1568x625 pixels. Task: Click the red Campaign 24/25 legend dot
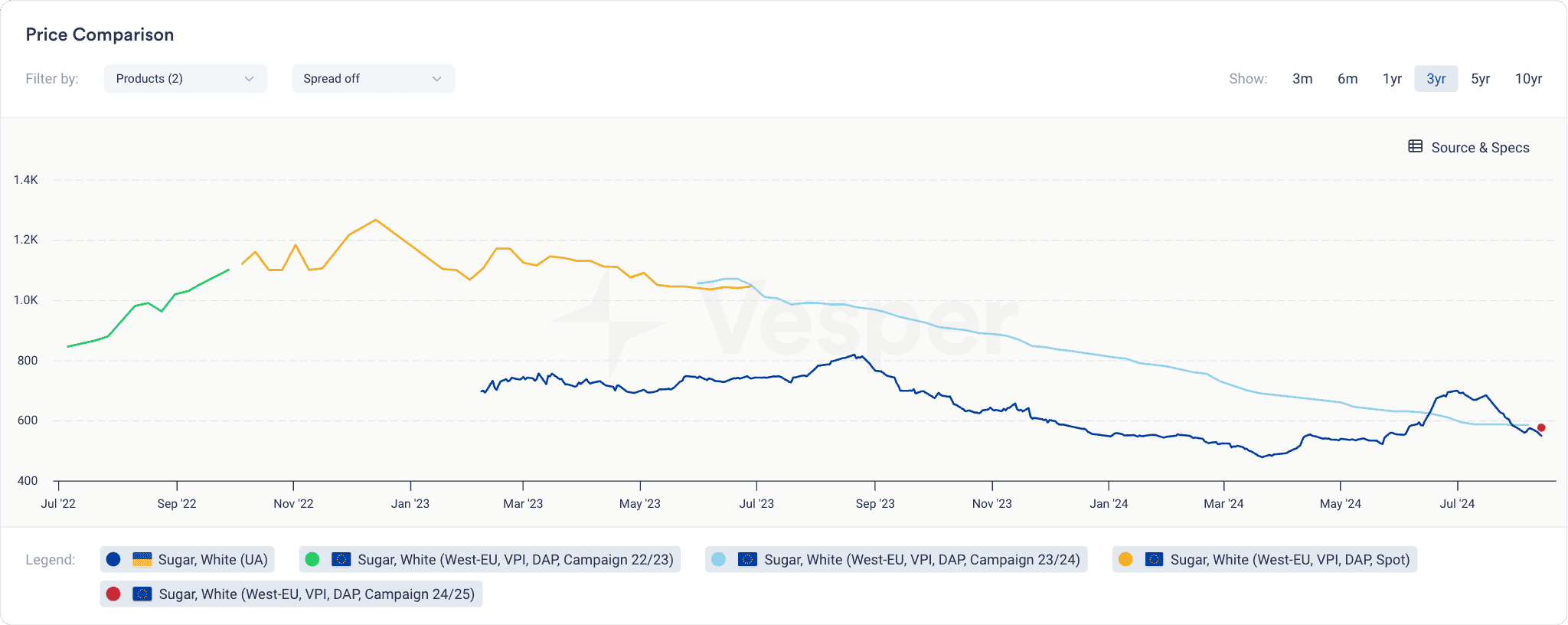click(x=113, y=594)
